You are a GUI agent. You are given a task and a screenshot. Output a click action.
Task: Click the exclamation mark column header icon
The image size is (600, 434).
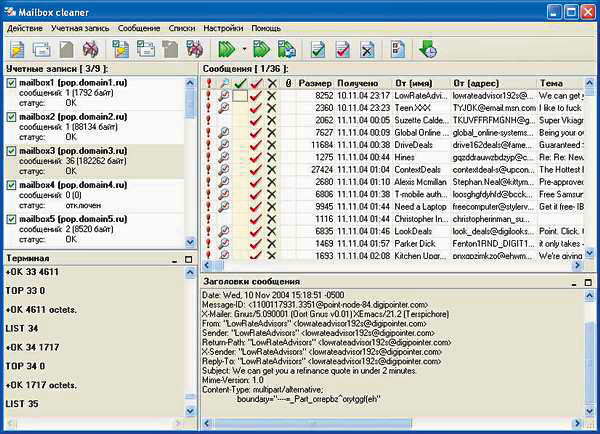[209, 83]
